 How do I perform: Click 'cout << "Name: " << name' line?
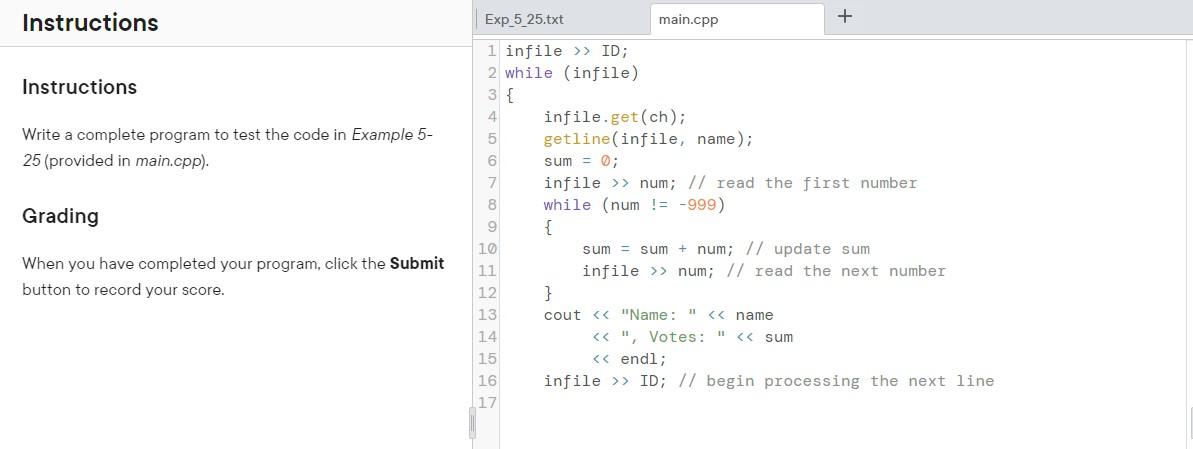pos(658,315)
